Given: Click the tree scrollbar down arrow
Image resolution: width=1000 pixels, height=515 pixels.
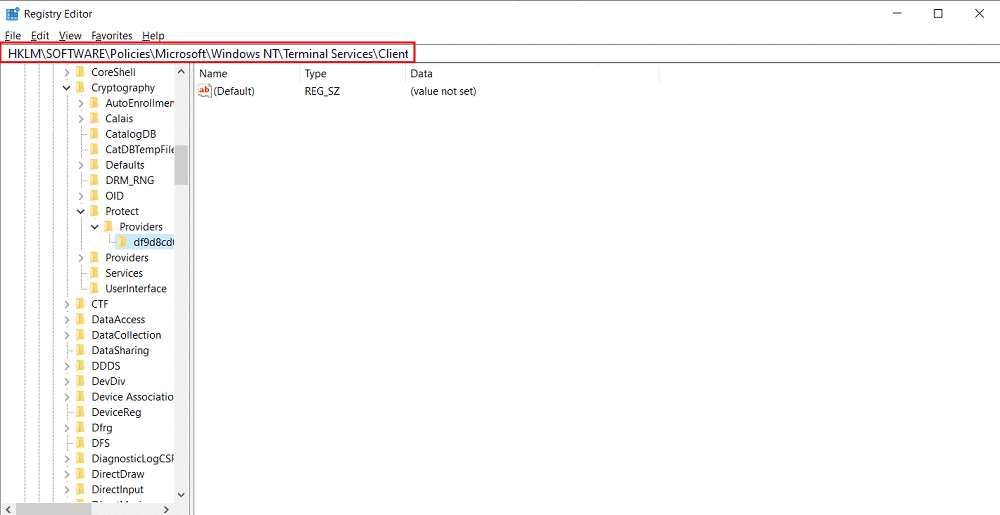Looking at the screenshot, I should click(x=181, y=494).
